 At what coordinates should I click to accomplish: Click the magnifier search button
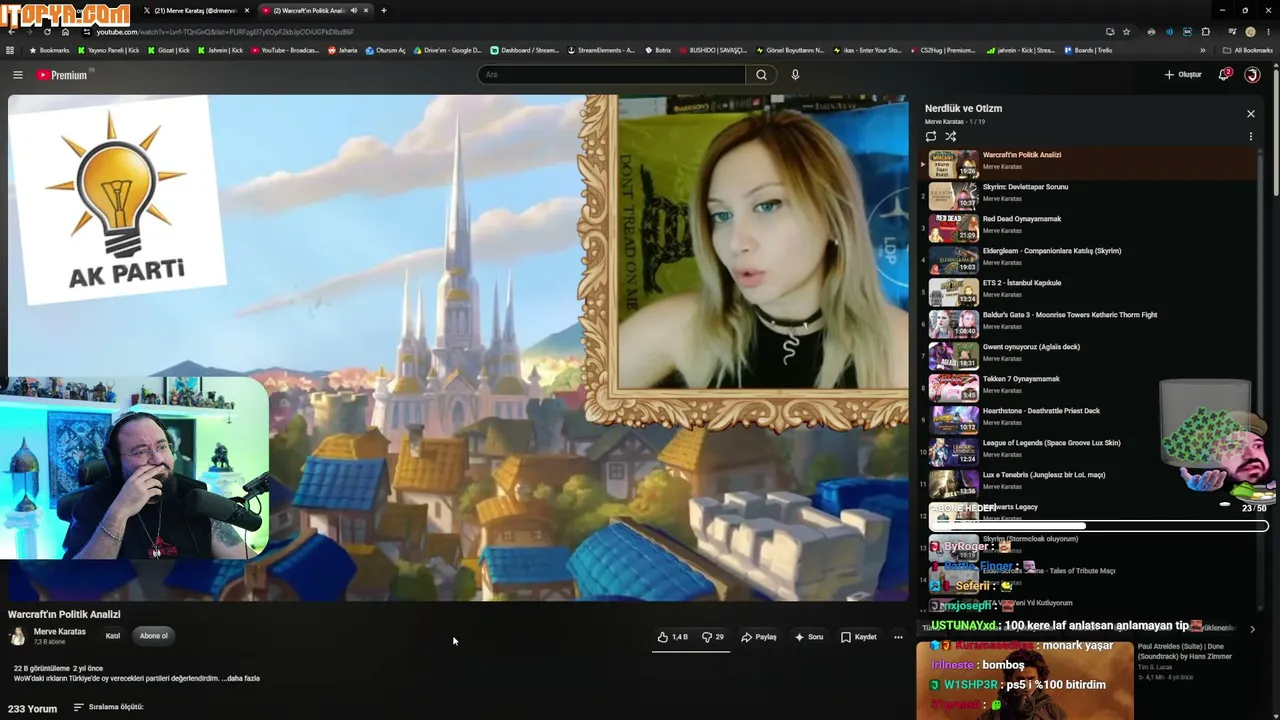coord(761,75)
